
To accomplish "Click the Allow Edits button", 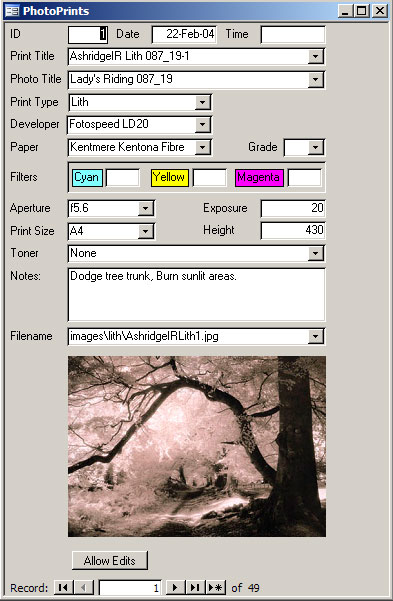I will (110, 560).
